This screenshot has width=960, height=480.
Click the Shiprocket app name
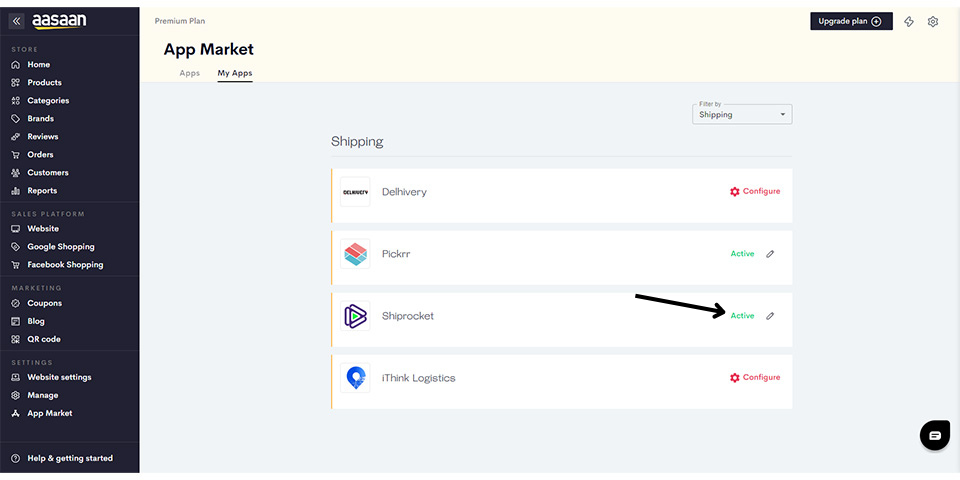tap(408, 316)
